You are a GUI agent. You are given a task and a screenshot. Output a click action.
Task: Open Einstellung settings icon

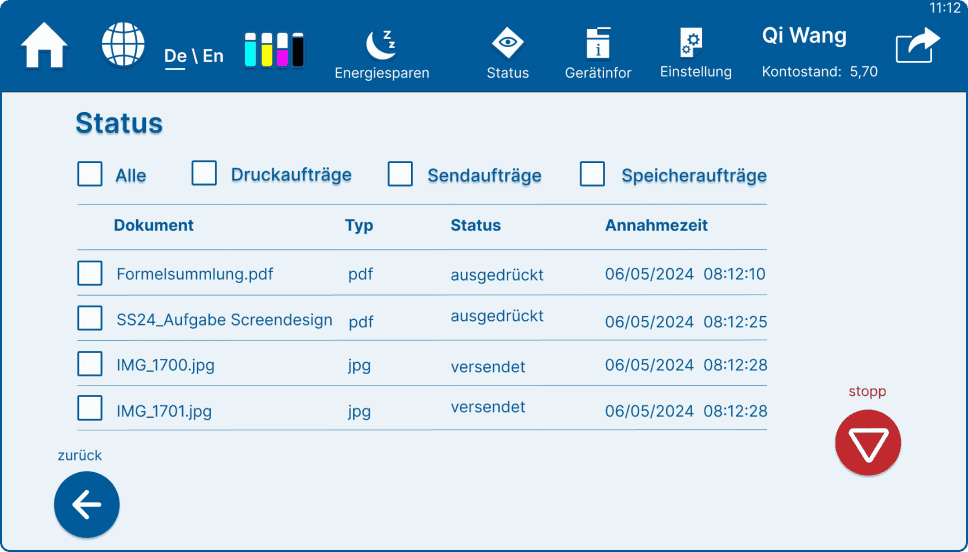coord(695,54)
